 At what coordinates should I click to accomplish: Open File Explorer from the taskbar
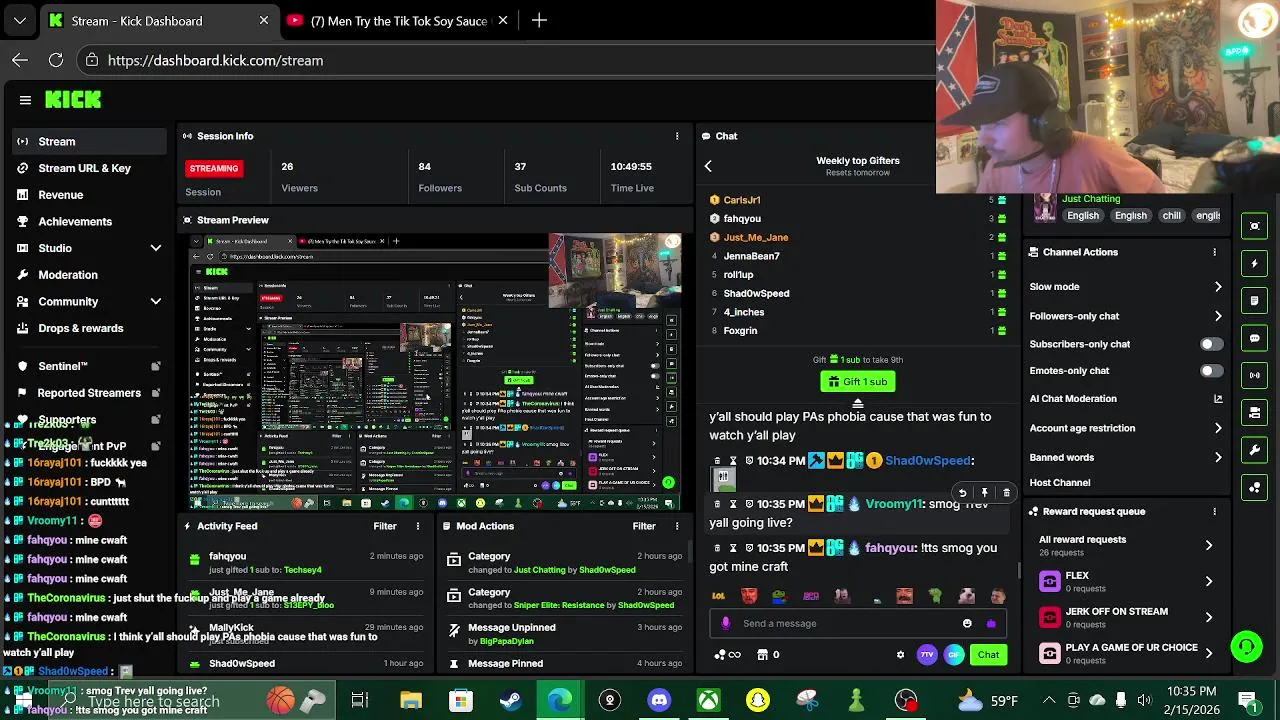[x=411, y=700]
